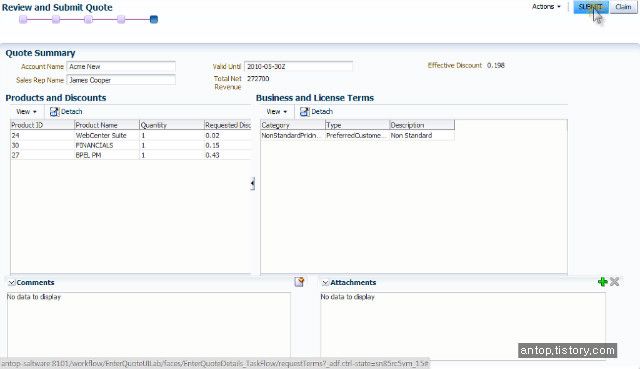Add an attachment with the green plus
This screenshot has width=640, height=369.
point(602,282)
